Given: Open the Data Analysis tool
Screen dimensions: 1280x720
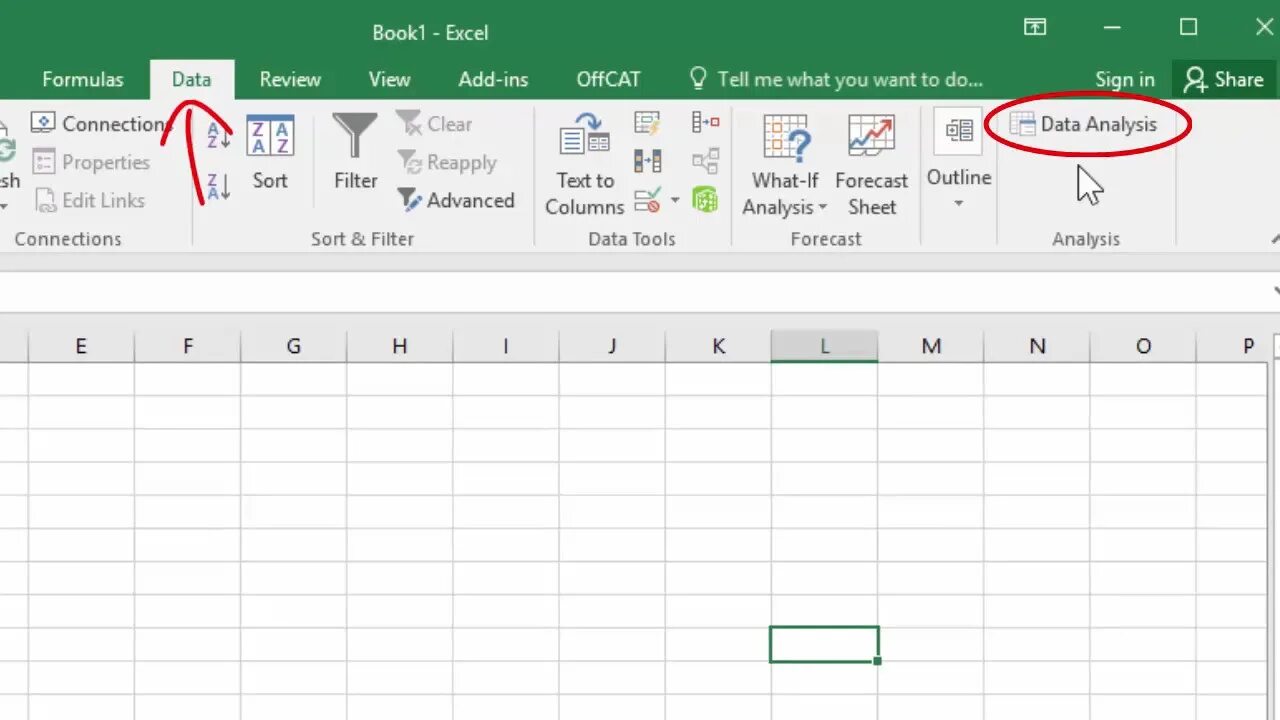Looking at the screenshot, I should pos(1083,124).
